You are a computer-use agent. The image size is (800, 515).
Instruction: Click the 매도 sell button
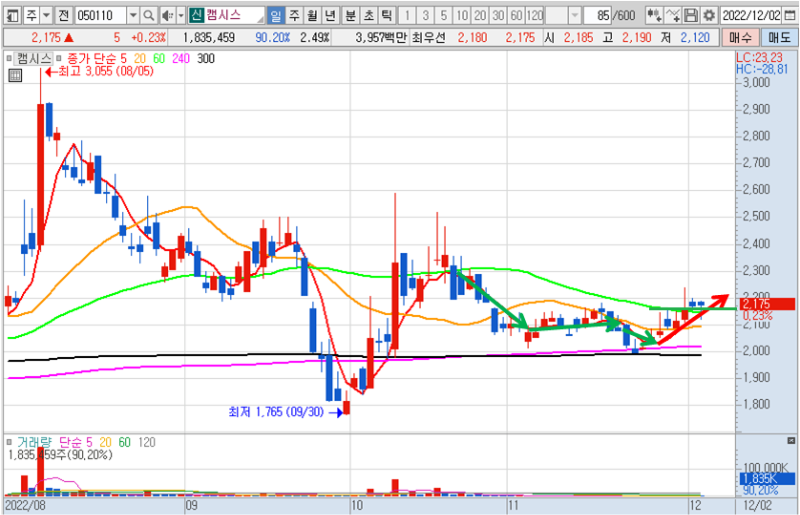(779, 38)
